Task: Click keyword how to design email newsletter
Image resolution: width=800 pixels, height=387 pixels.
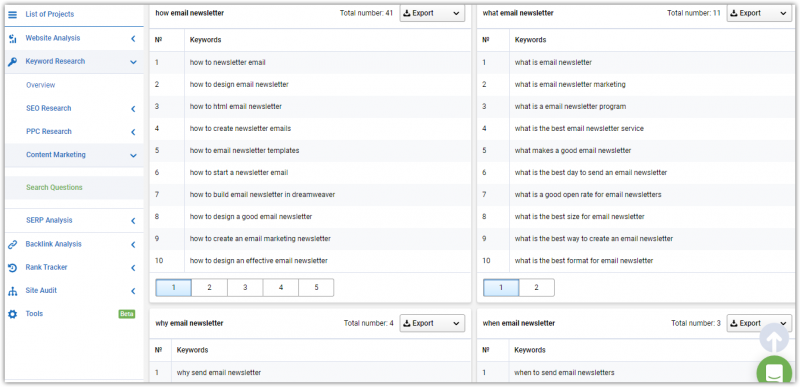Action: (239, 85)
